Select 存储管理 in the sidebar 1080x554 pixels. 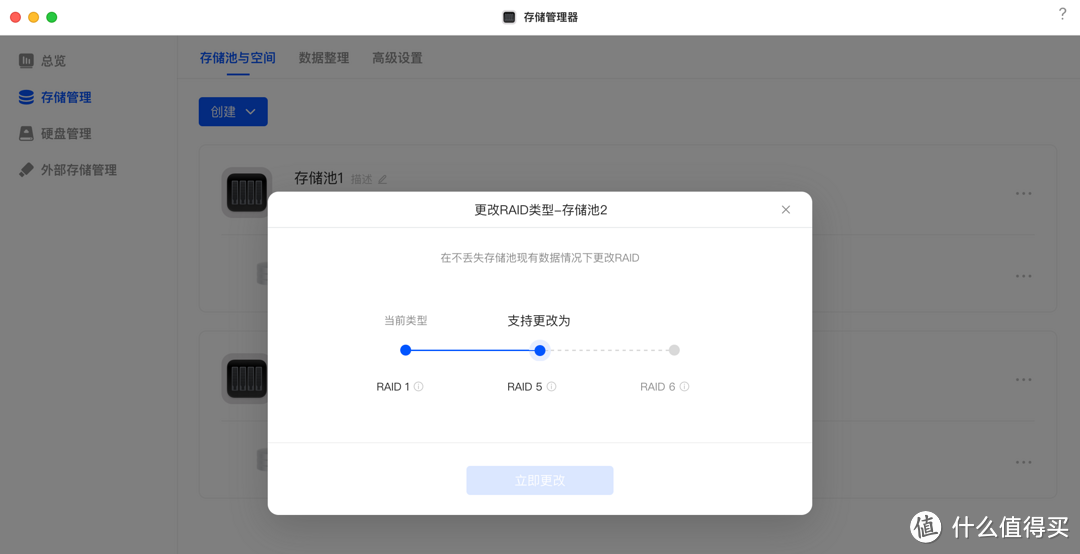[55, 97]
